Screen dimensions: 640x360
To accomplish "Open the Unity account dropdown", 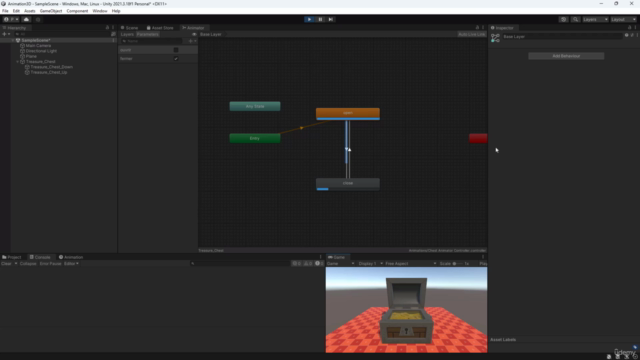I will click(x=11, y=19).
